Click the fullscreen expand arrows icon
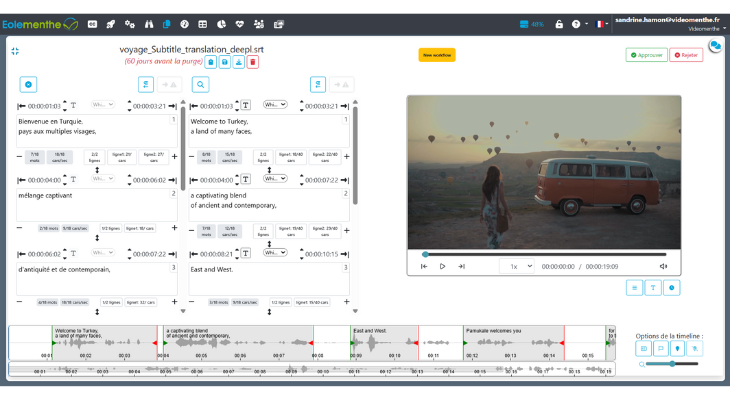Image resolution: width=730 pixels, height=400 pixels. [15, 51]
